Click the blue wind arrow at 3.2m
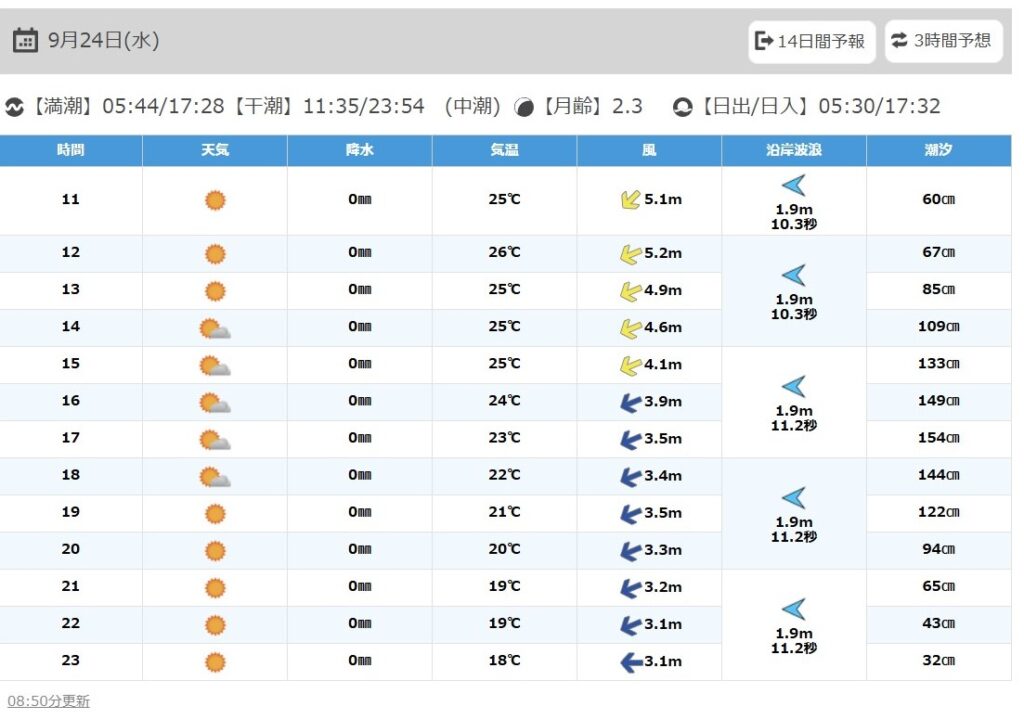This screenshot has height=719, width=1024. [x=630, y=589]
